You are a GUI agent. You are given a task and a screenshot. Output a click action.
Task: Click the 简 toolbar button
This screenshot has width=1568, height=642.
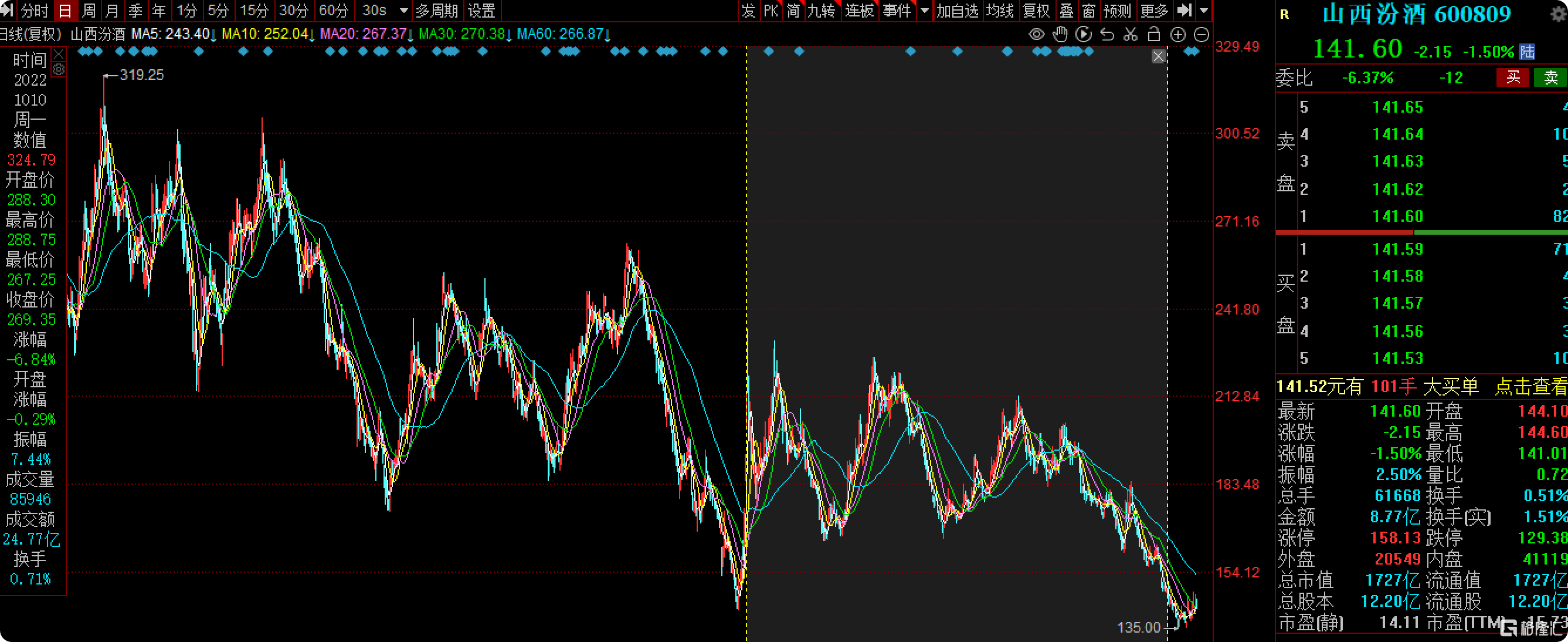click(x=793, y=11)
